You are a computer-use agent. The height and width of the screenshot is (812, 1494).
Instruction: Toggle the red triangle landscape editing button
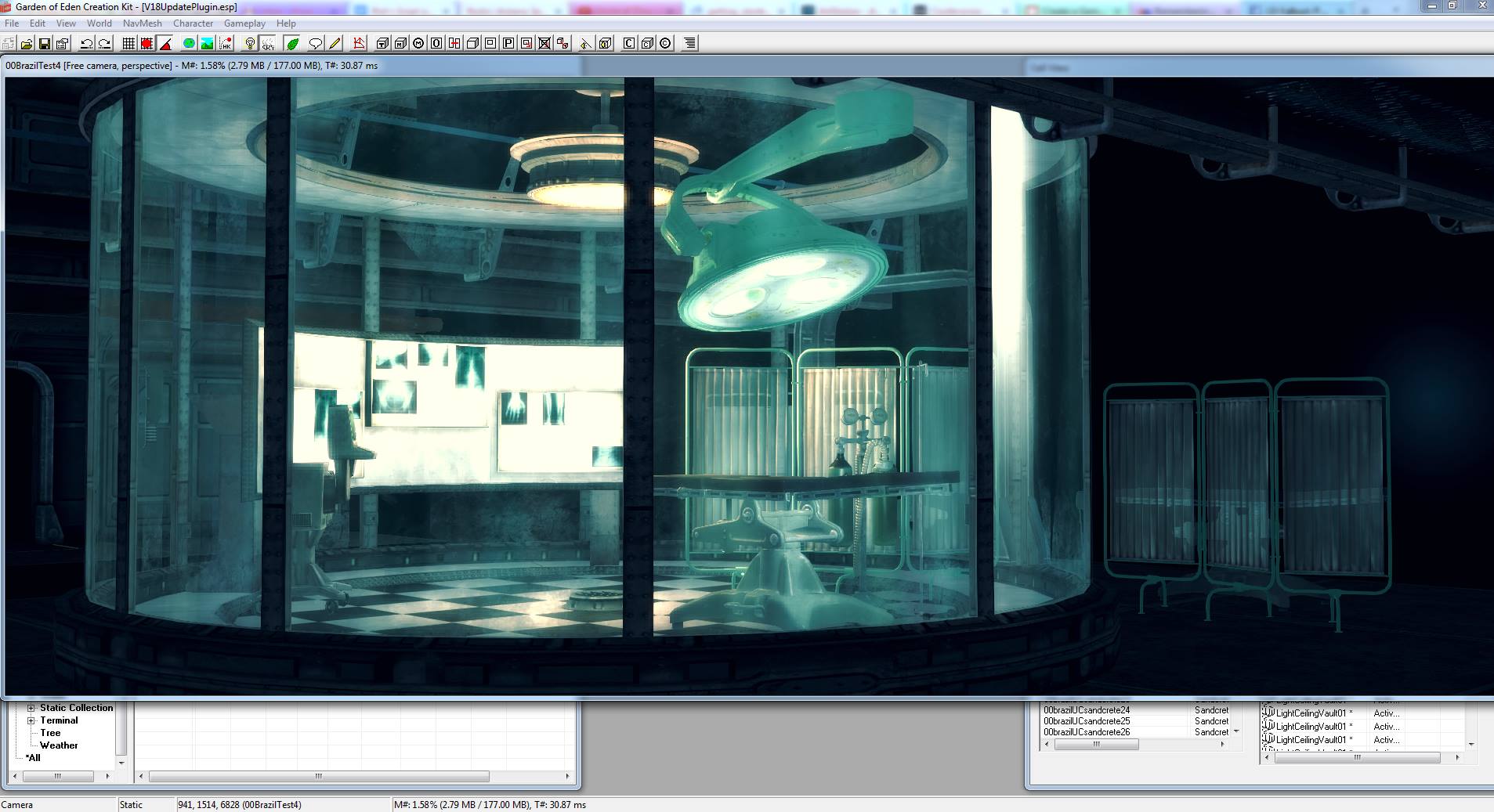[165, 43]
